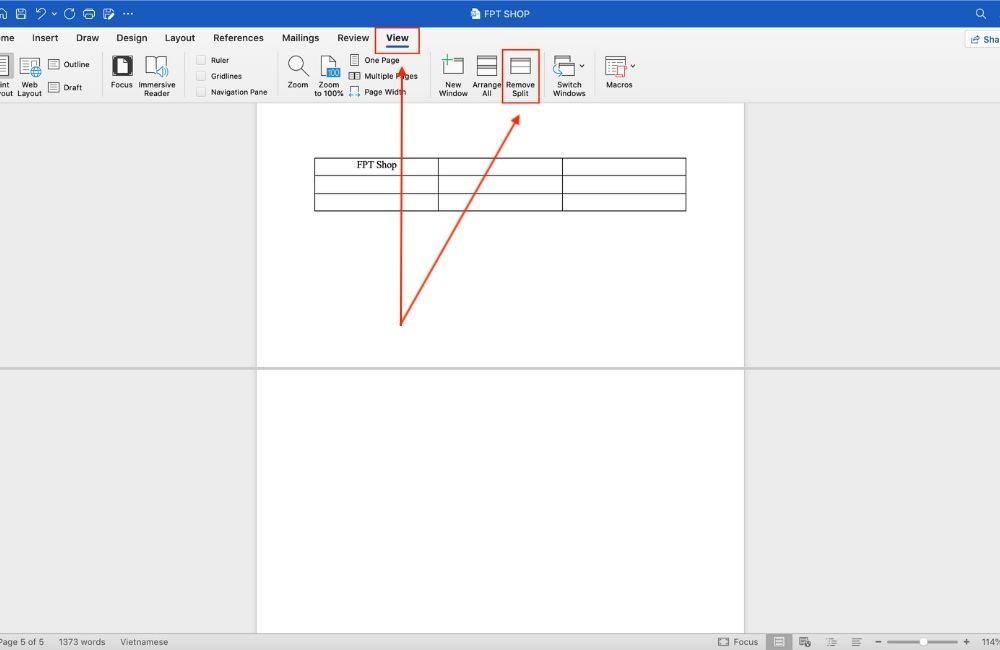Open the Draw tab
This screenshot has width=1000, height=650.
tap(87, 38)
